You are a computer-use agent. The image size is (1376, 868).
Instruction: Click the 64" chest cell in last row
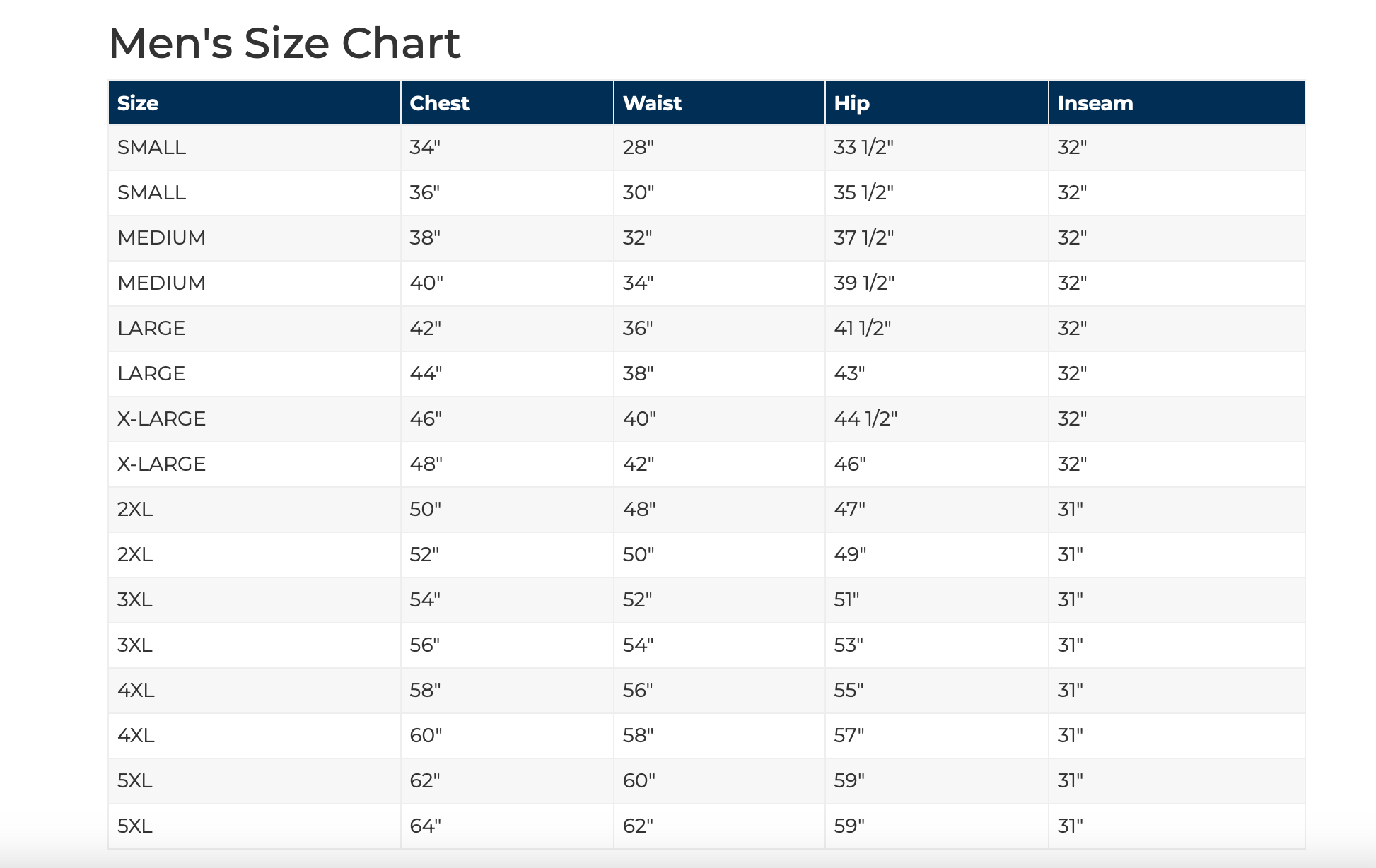click(425, 826)
